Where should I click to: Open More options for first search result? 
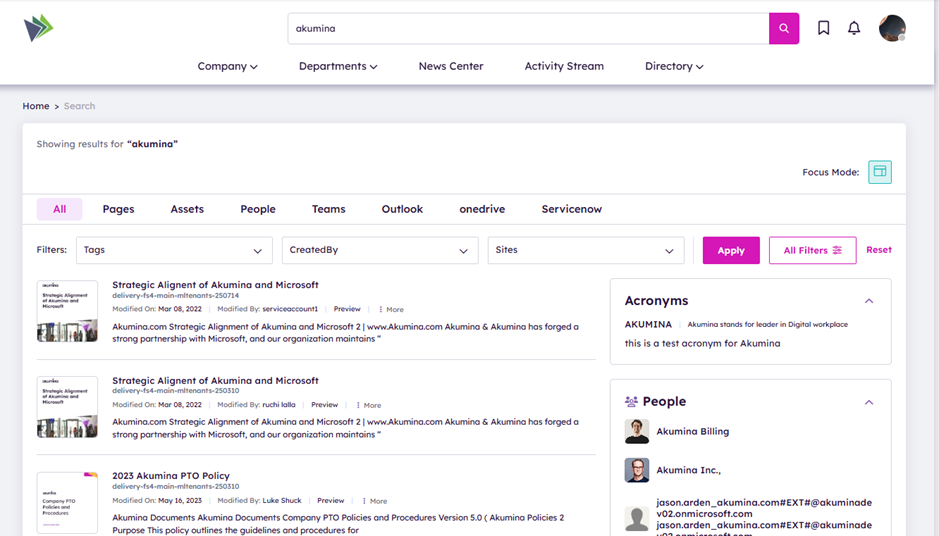(x=391, y=310)
